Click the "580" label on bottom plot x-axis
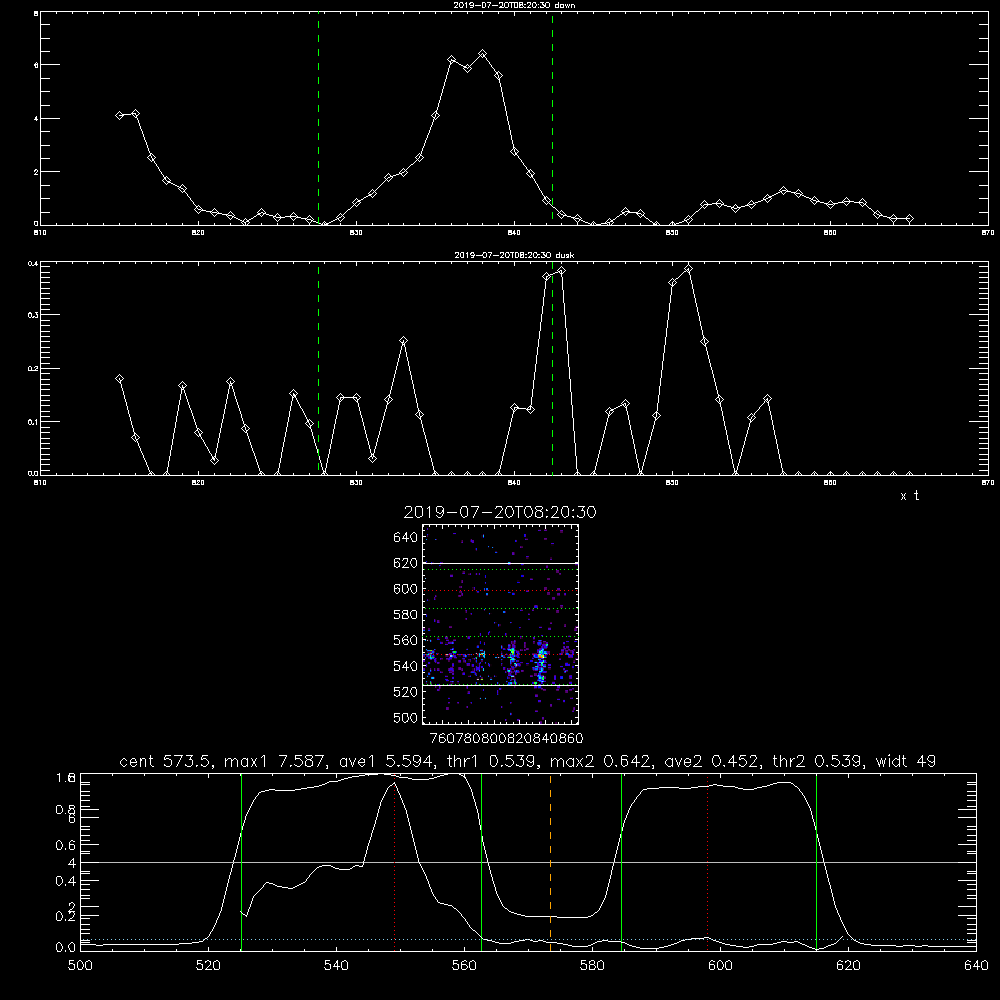 pos(592,966)
